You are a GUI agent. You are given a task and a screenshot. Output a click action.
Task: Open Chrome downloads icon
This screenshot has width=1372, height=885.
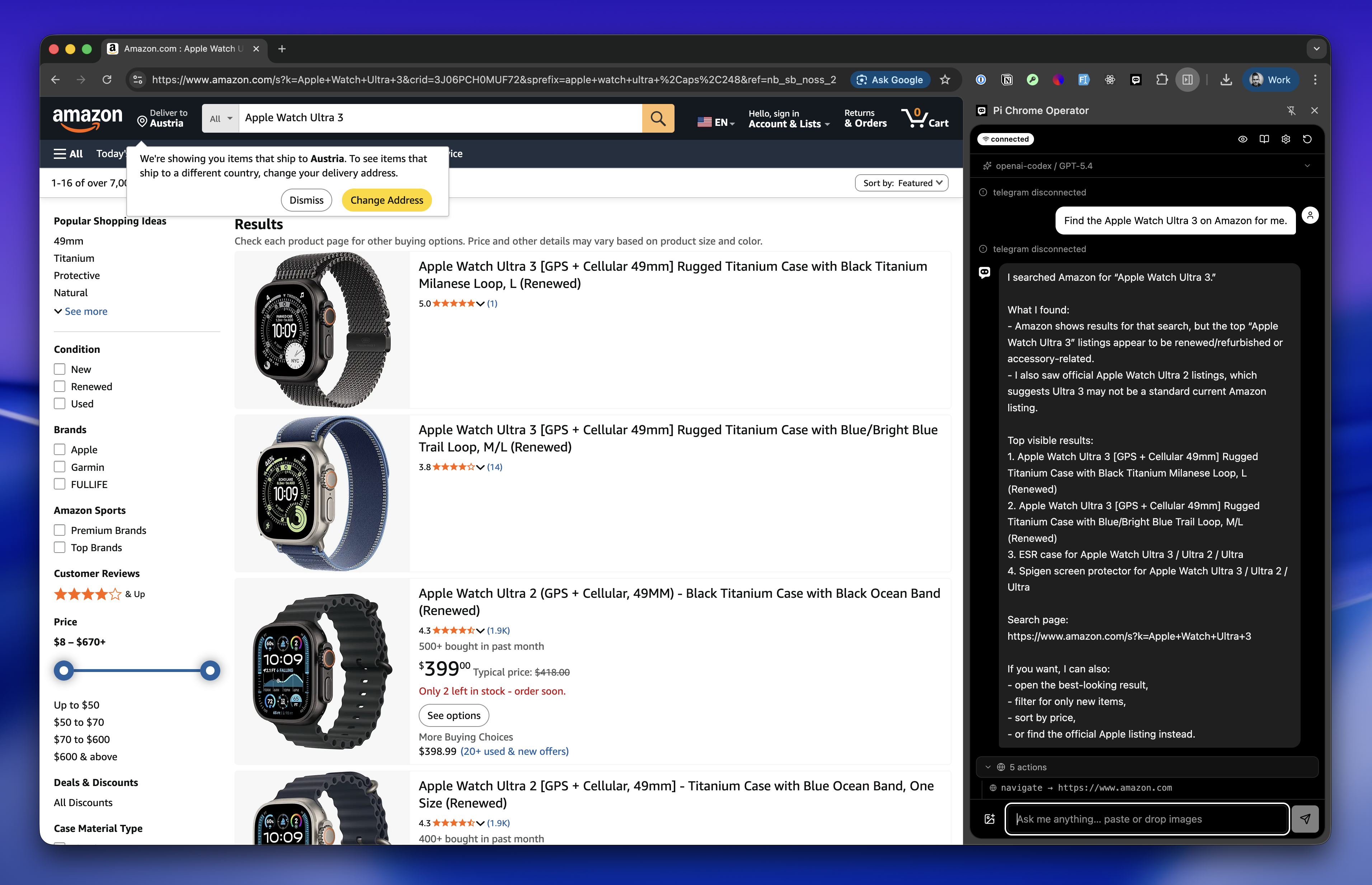1226,80
